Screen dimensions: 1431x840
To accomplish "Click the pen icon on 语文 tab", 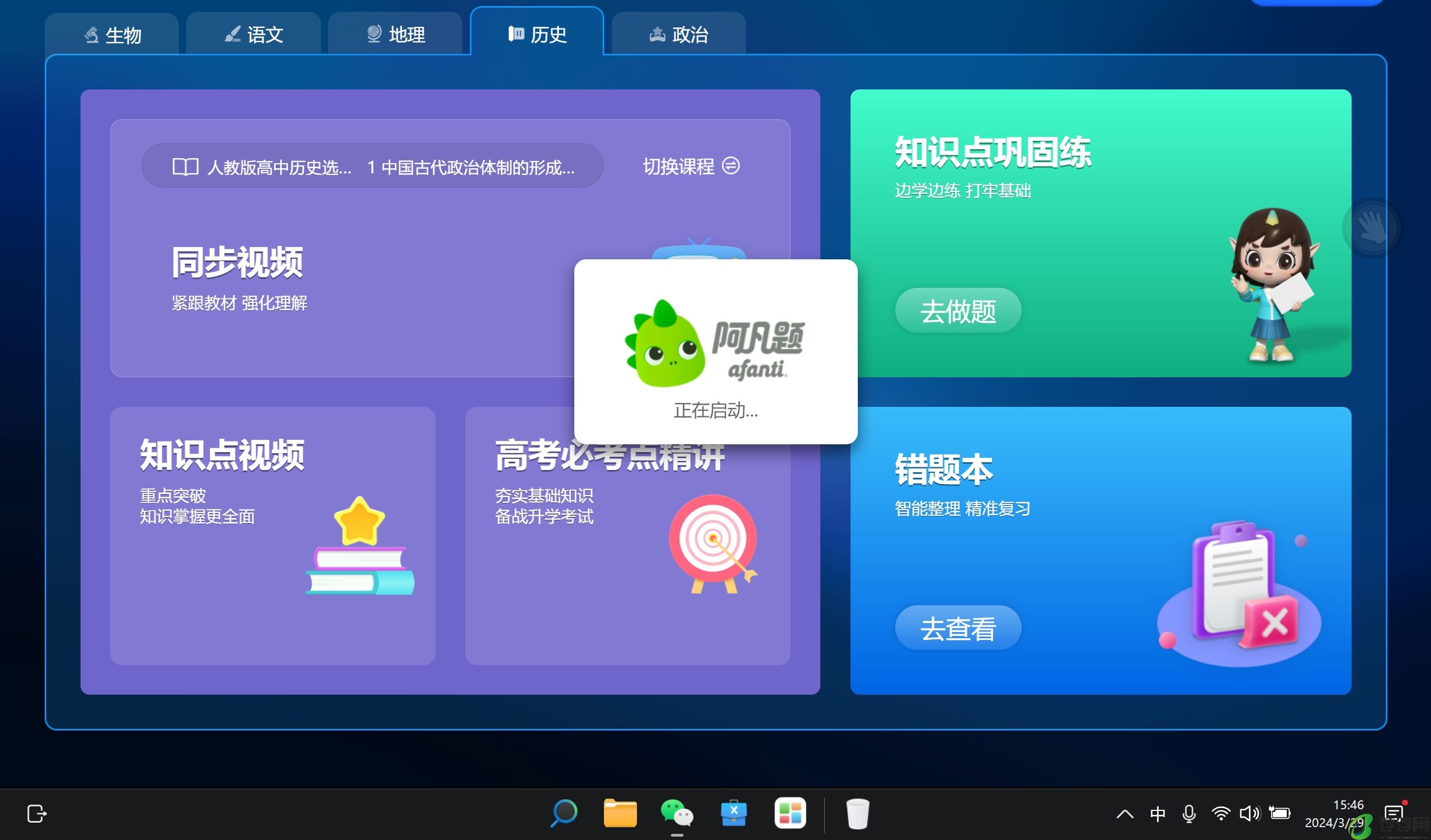I will [x=232, y=34].
